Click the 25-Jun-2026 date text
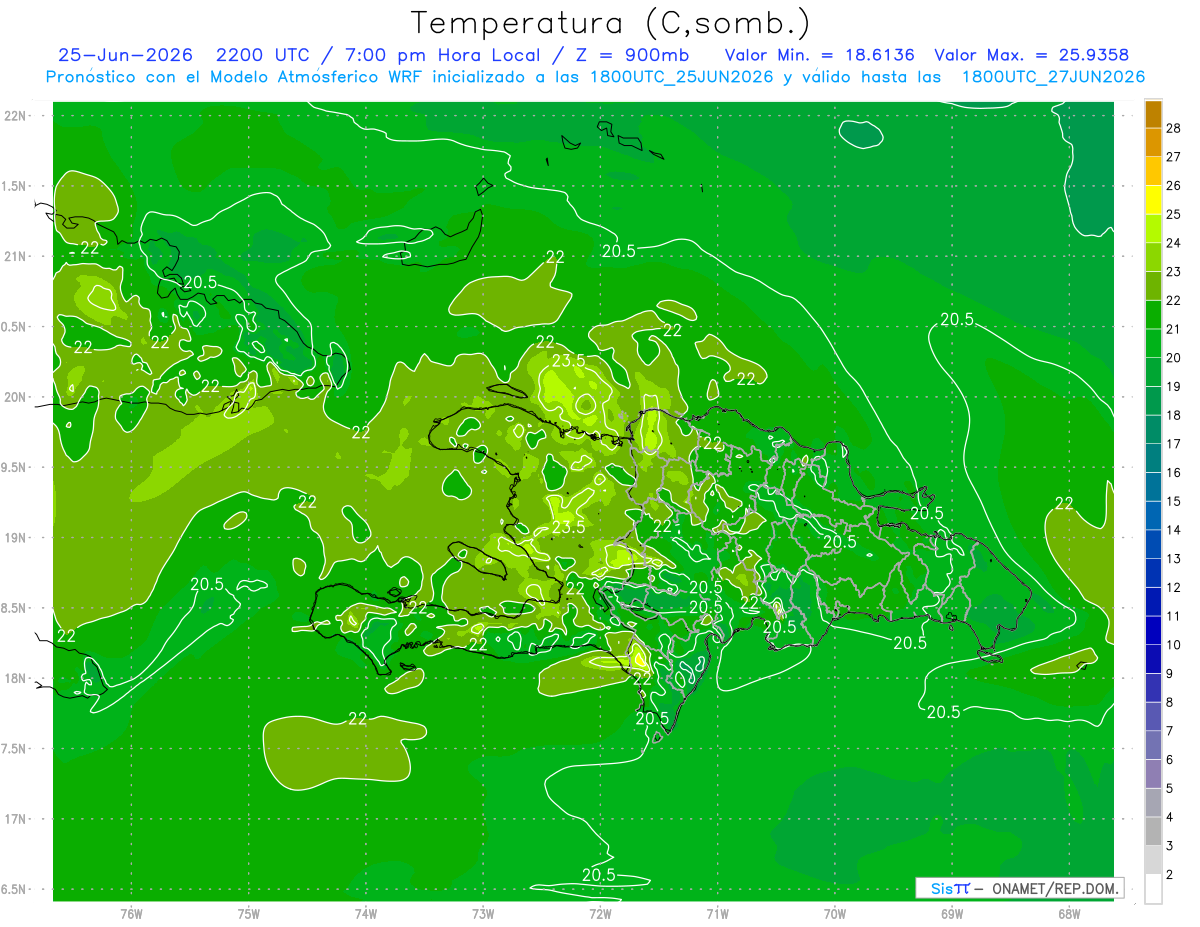Viewport: 1200px width, 927px height. point(124,55)
